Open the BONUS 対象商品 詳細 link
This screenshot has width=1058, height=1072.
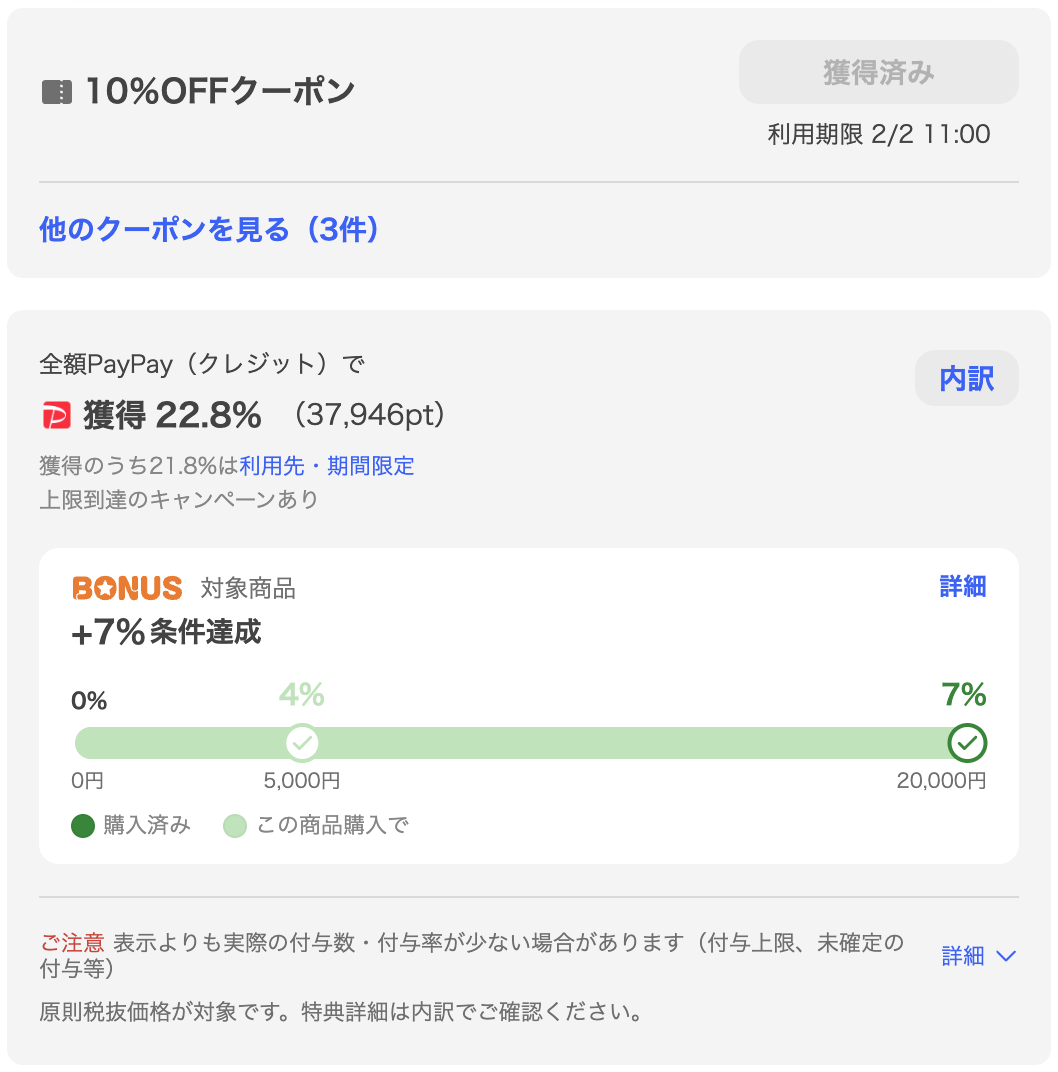962,587
